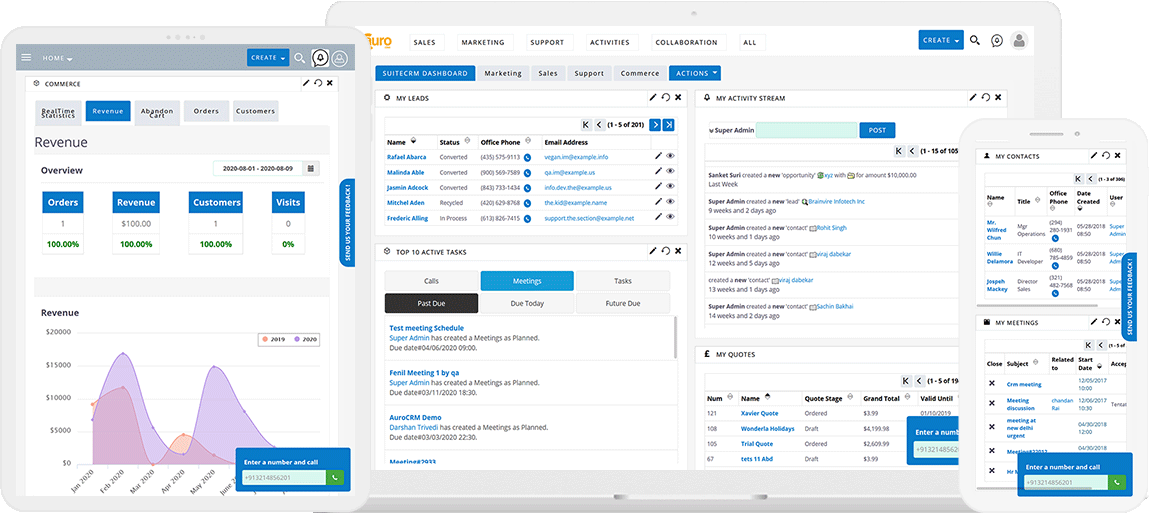
Task: Open the ACTIONS dropdown in the dashboard tabs
Action: 696,73
